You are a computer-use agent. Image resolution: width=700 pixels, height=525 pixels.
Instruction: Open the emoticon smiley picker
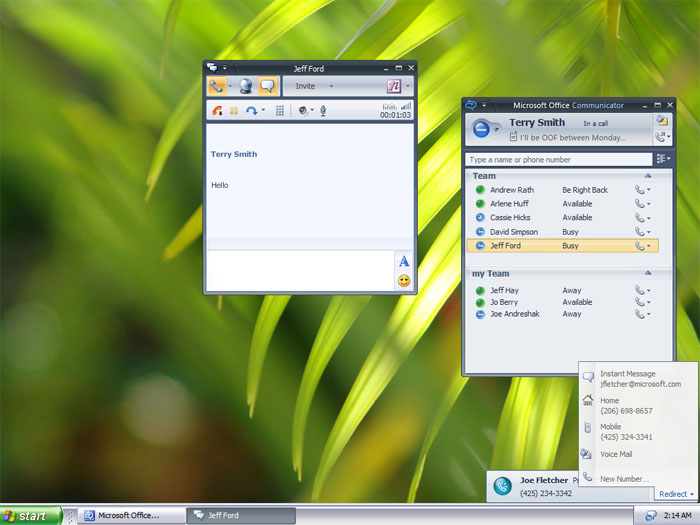[404, 281]
